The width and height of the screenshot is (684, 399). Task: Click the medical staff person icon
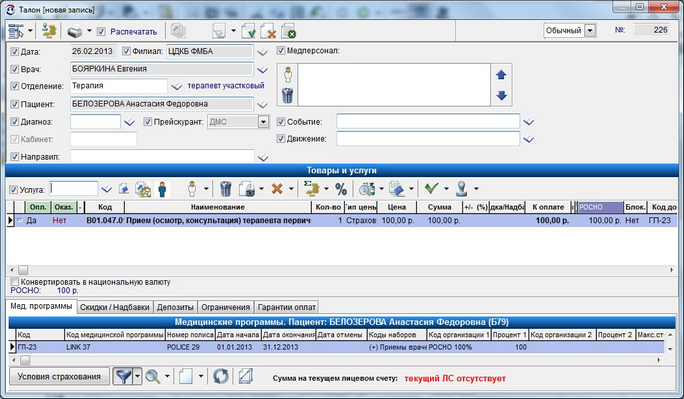287,75
